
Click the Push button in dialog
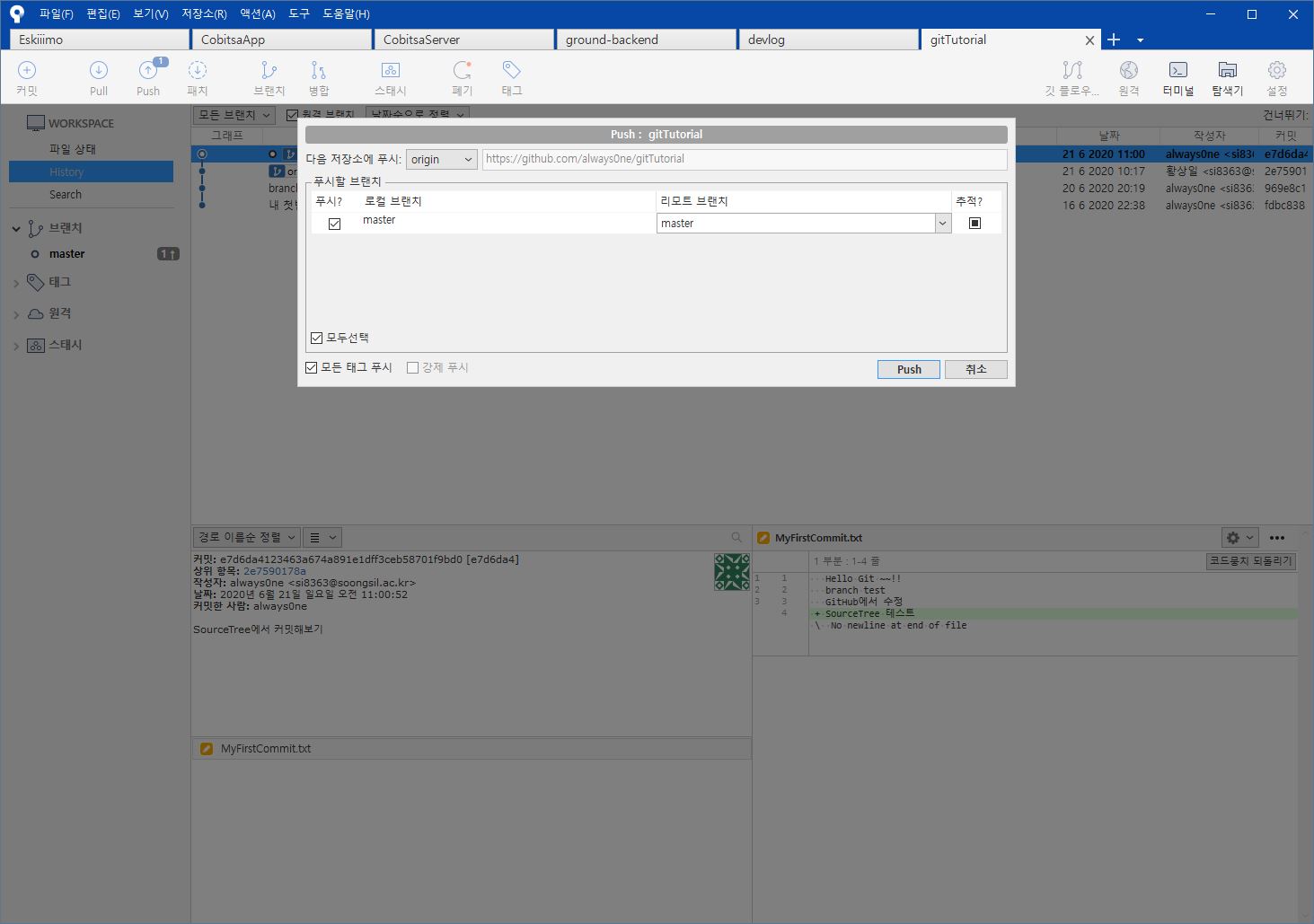point(909,369)
